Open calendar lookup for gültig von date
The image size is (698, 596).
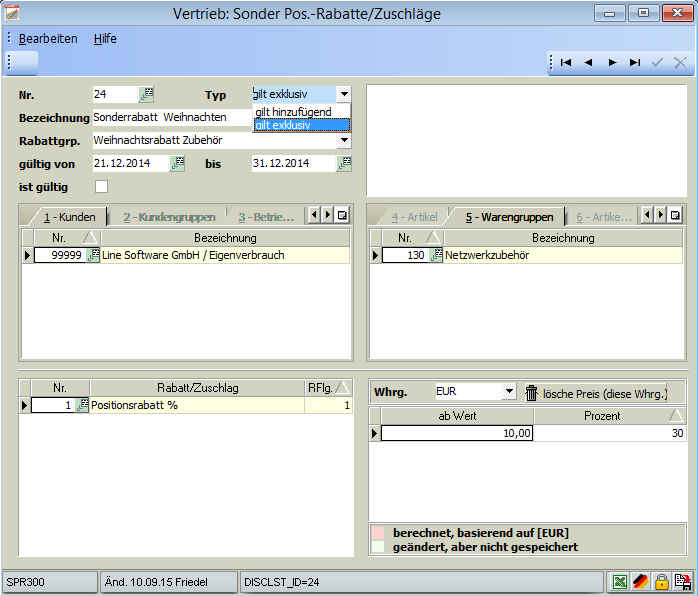(x=177, y=163)
